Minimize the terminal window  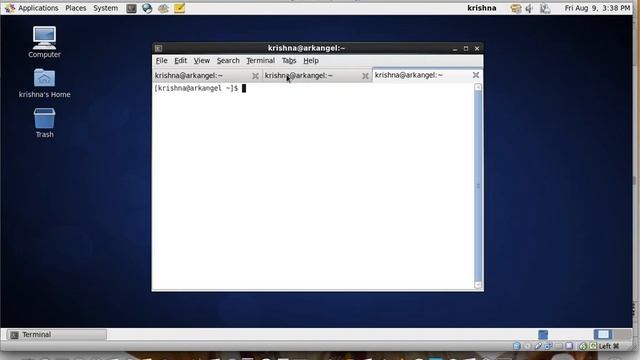coord(455,49)
